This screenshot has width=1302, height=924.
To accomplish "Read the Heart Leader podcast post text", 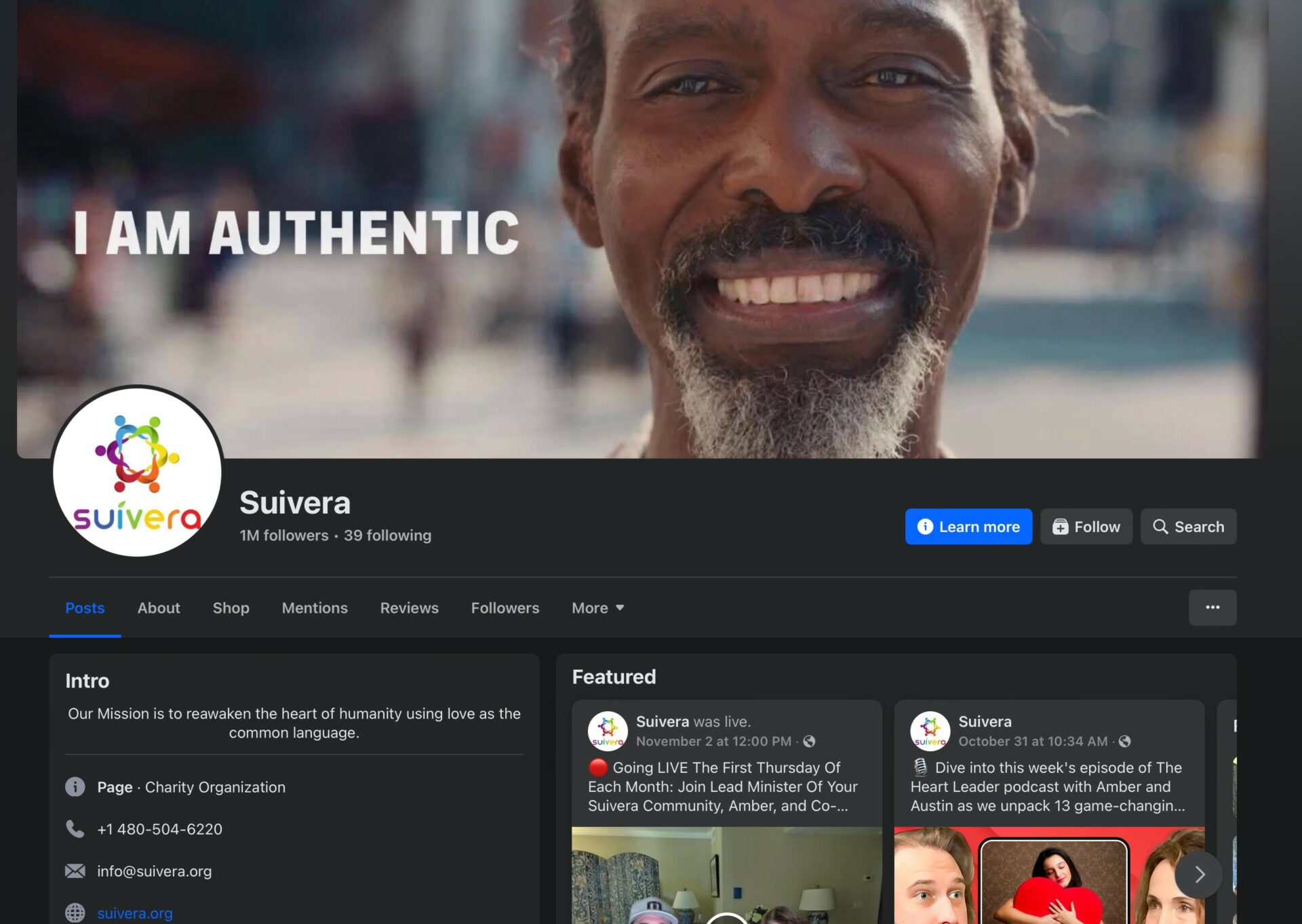I will (1048, 786).
